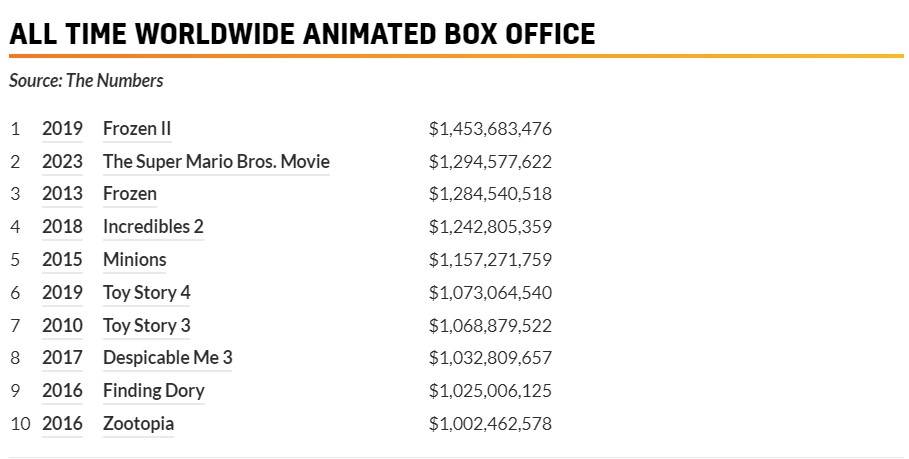This screenshot has height=459, width=909.
Task: Click The Super Mario Bros. Movie link
Action: pos(216,162)
